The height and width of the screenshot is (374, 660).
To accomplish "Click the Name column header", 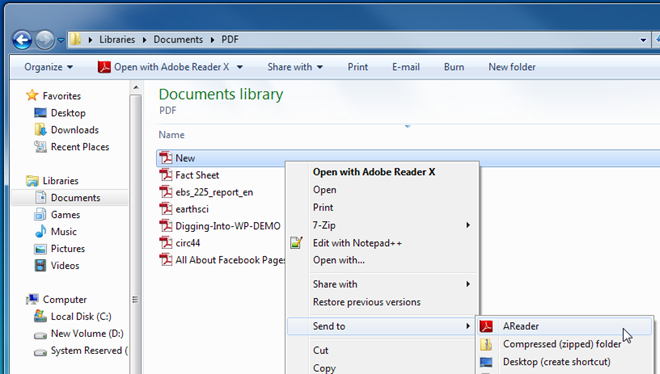I will (171, 135).
